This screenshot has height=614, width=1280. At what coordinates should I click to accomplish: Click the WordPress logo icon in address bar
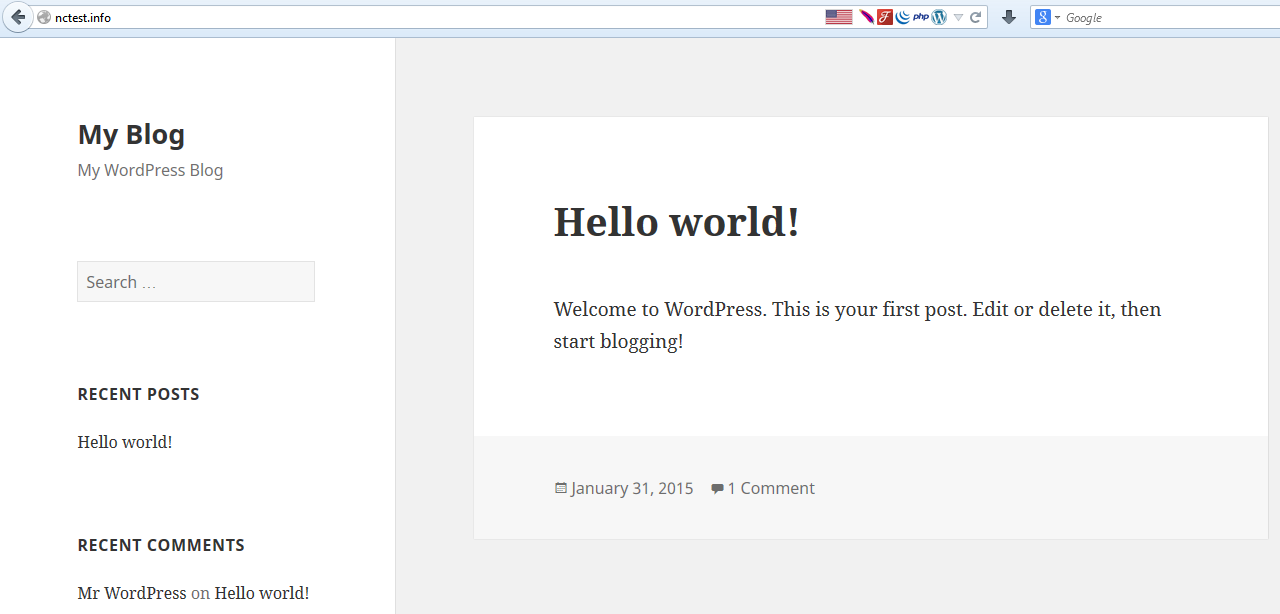[x=938, y=17]
